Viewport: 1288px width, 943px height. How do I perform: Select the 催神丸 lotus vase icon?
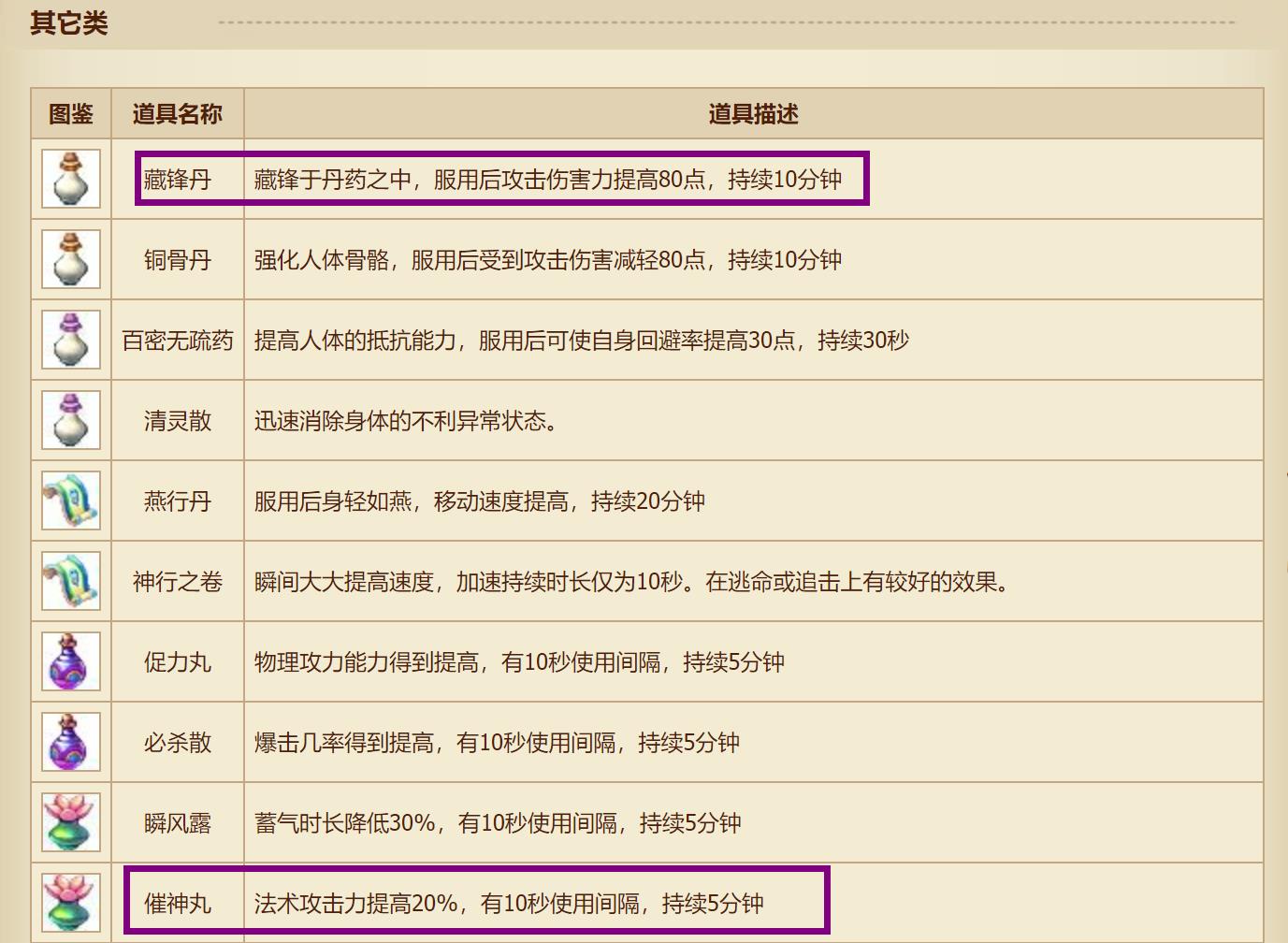click(x=71, y=903)
